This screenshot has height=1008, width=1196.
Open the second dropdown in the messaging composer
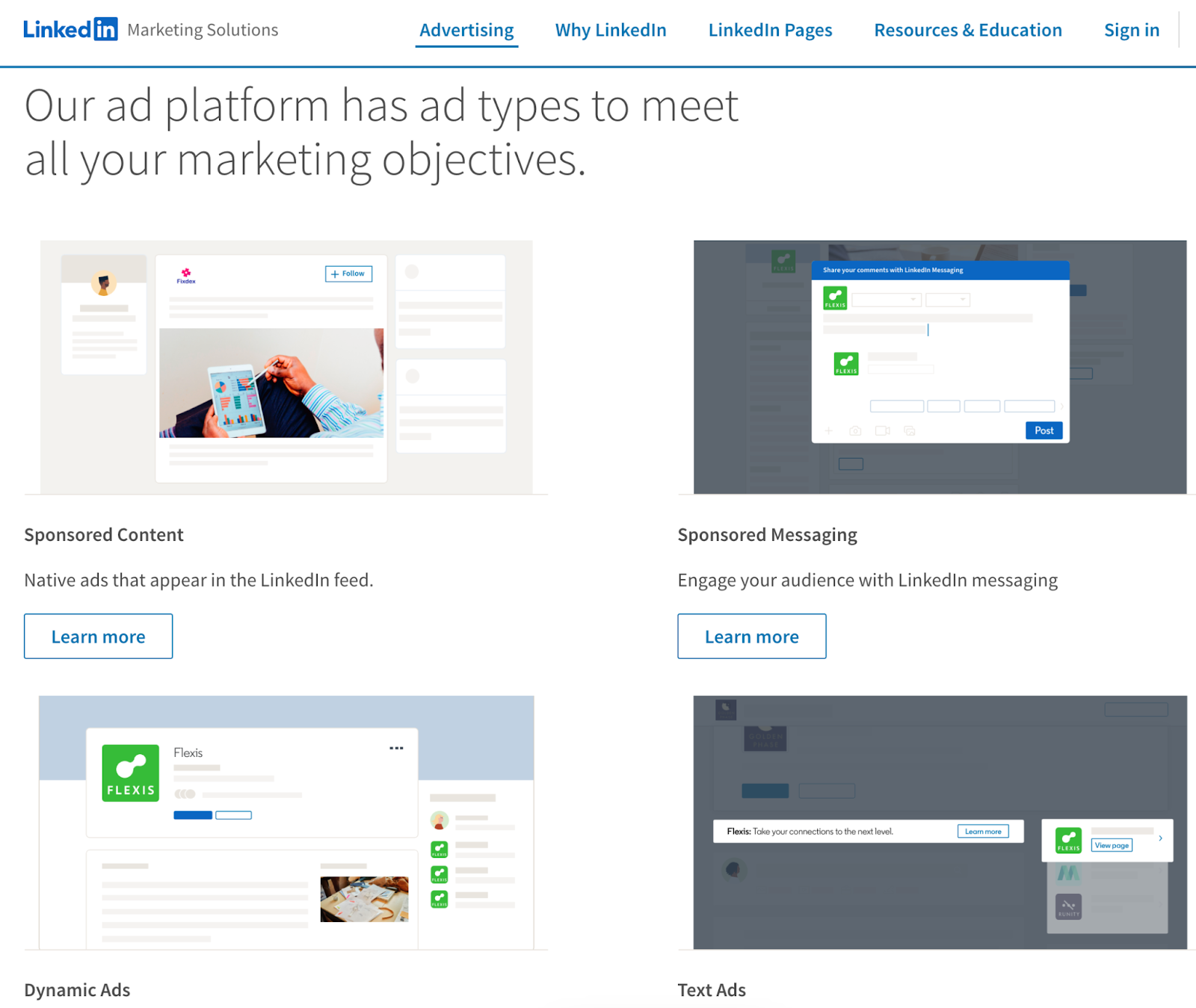point(947,300)
